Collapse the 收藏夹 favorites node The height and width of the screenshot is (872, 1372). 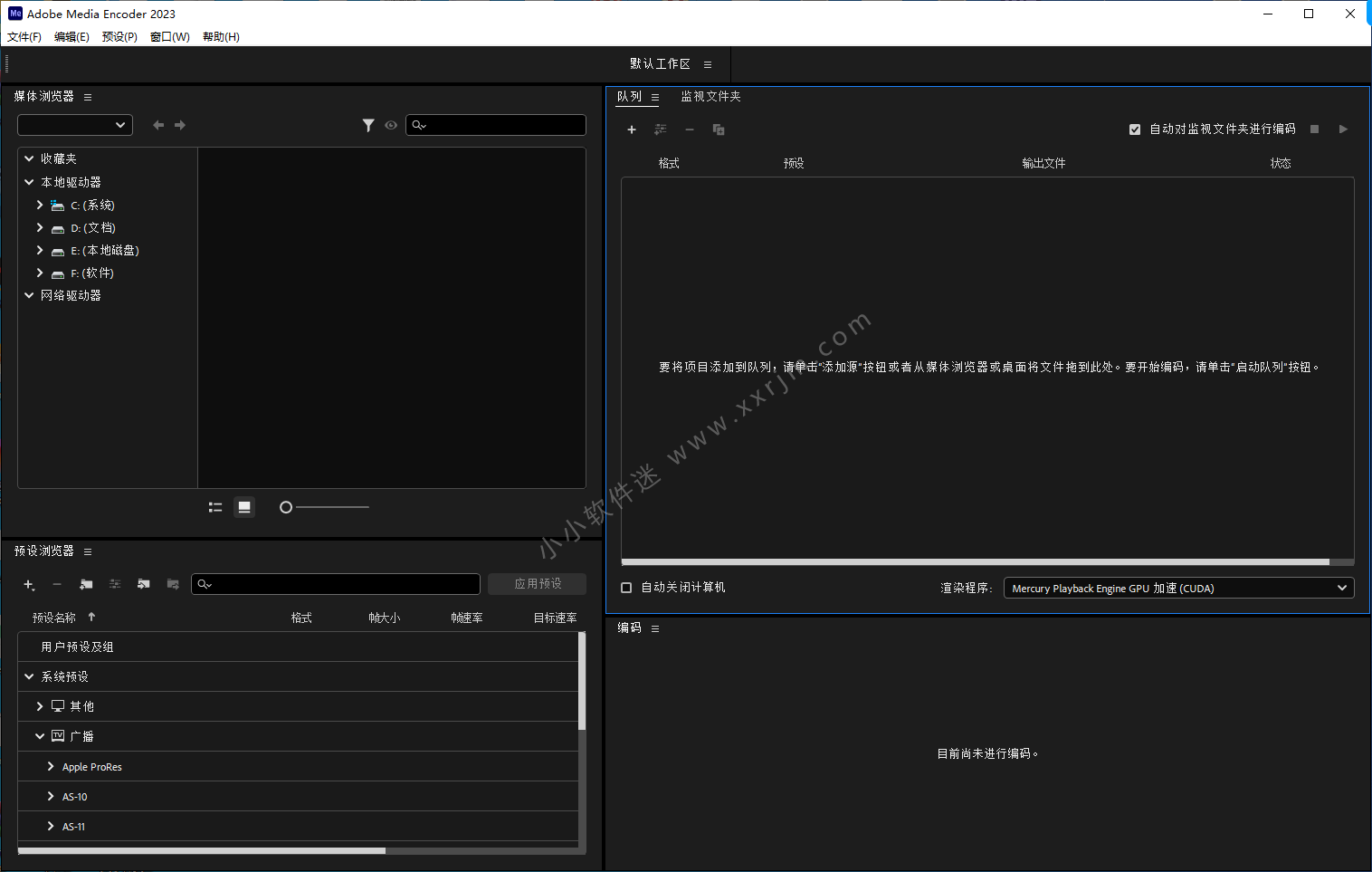pos(29,158)
